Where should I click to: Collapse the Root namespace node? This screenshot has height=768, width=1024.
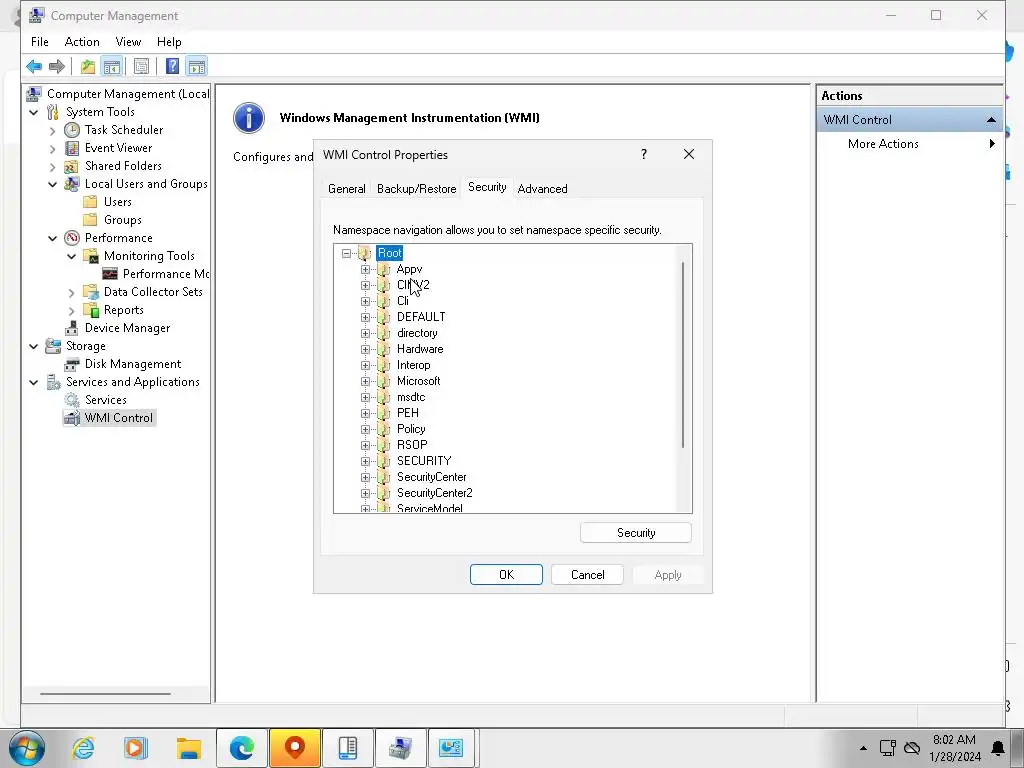tap(346, 253)
